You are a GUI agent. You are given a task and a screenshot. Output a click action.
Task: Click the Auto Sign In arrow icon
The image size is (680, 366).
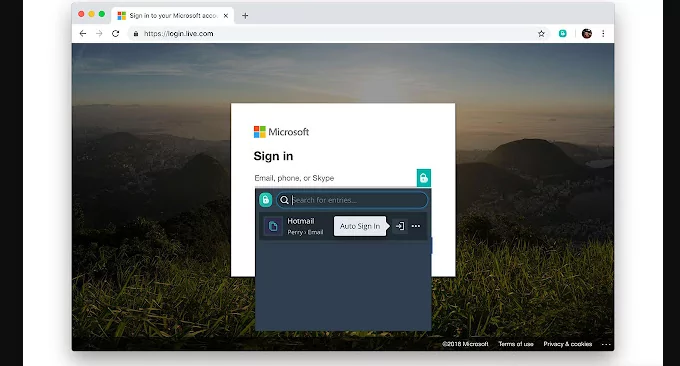(400, 226)
